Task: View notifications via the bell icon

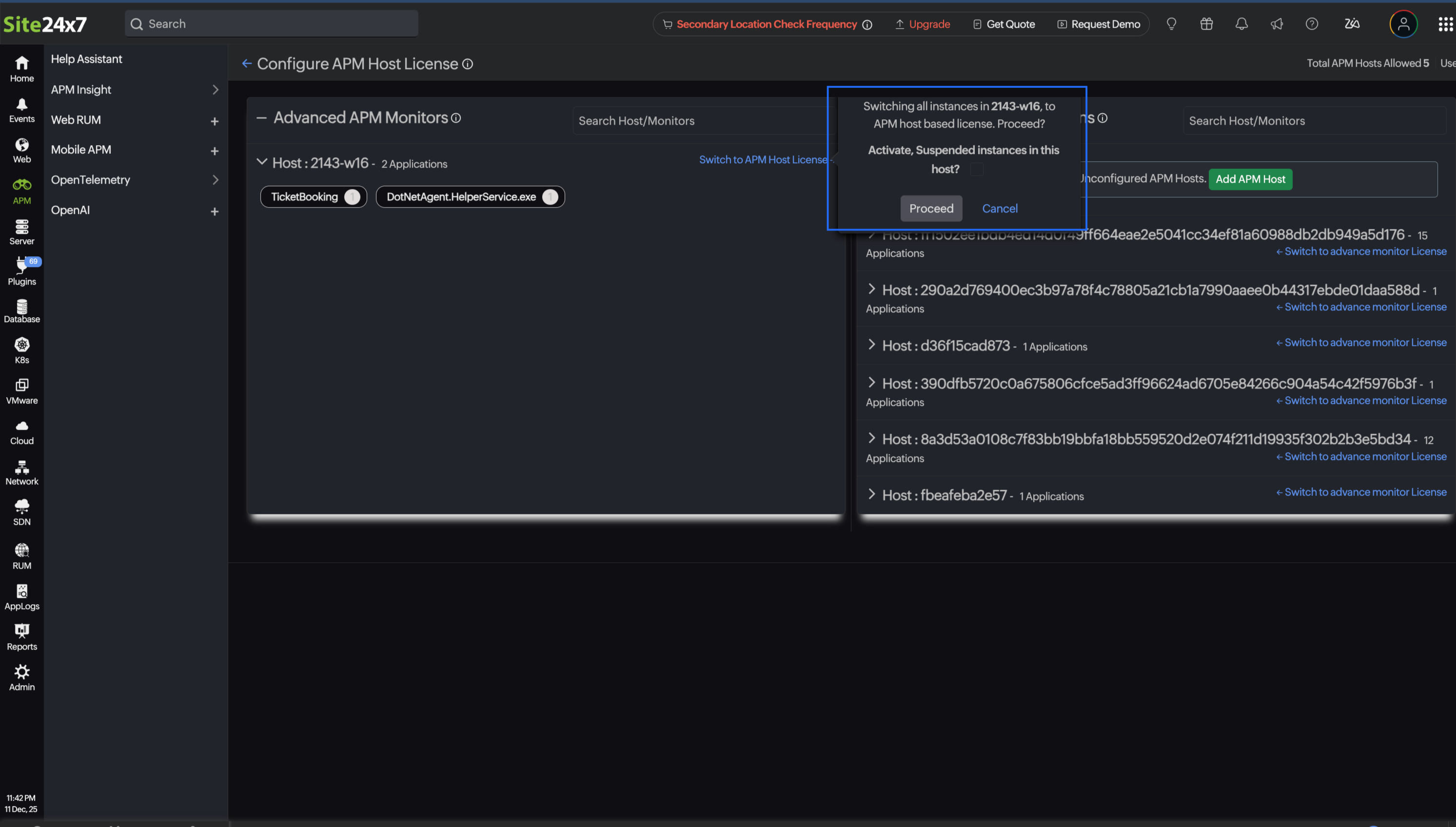Action: click(x=1241, y=24)
